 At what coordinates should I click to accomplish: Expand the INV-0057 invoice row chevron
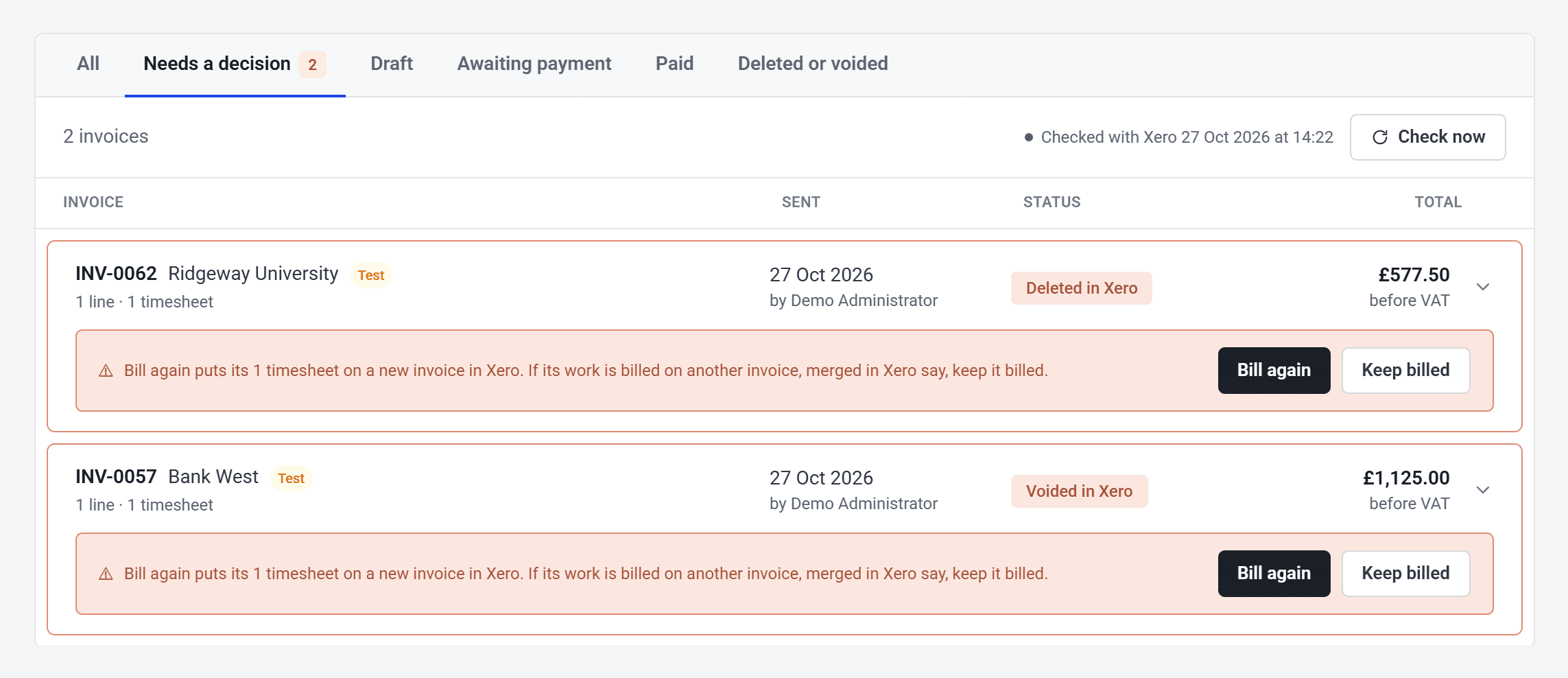[1483, 490]
